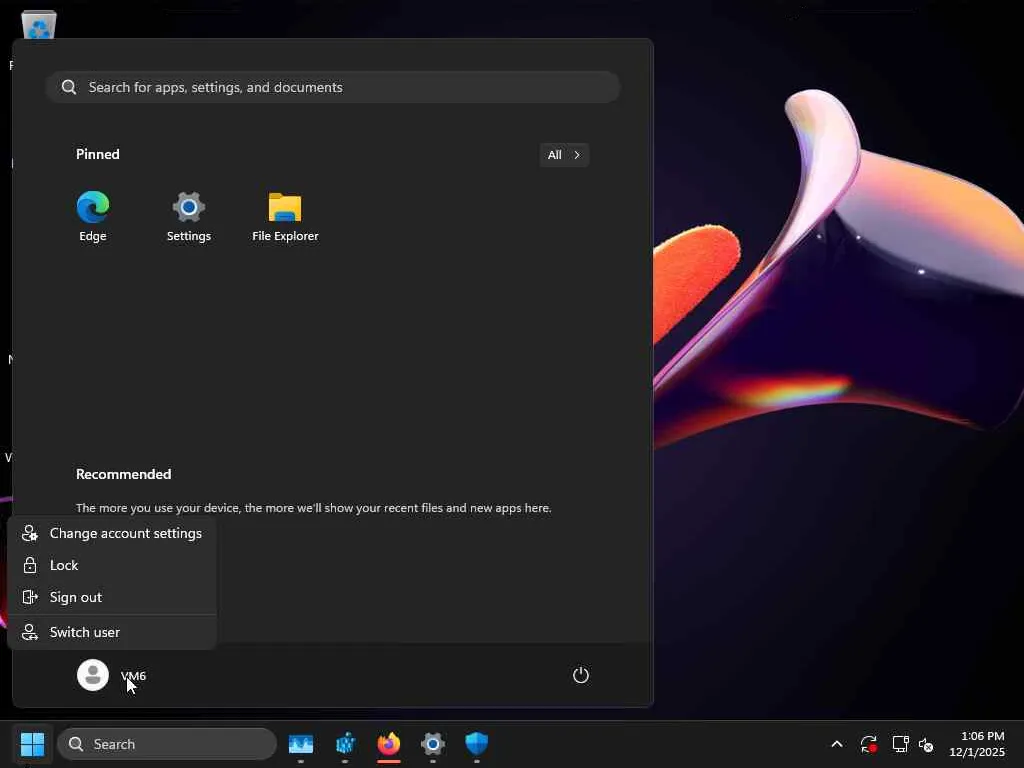Click the power button in Start menu
Screen dimensions: 1024x768
tap(581, 675)
